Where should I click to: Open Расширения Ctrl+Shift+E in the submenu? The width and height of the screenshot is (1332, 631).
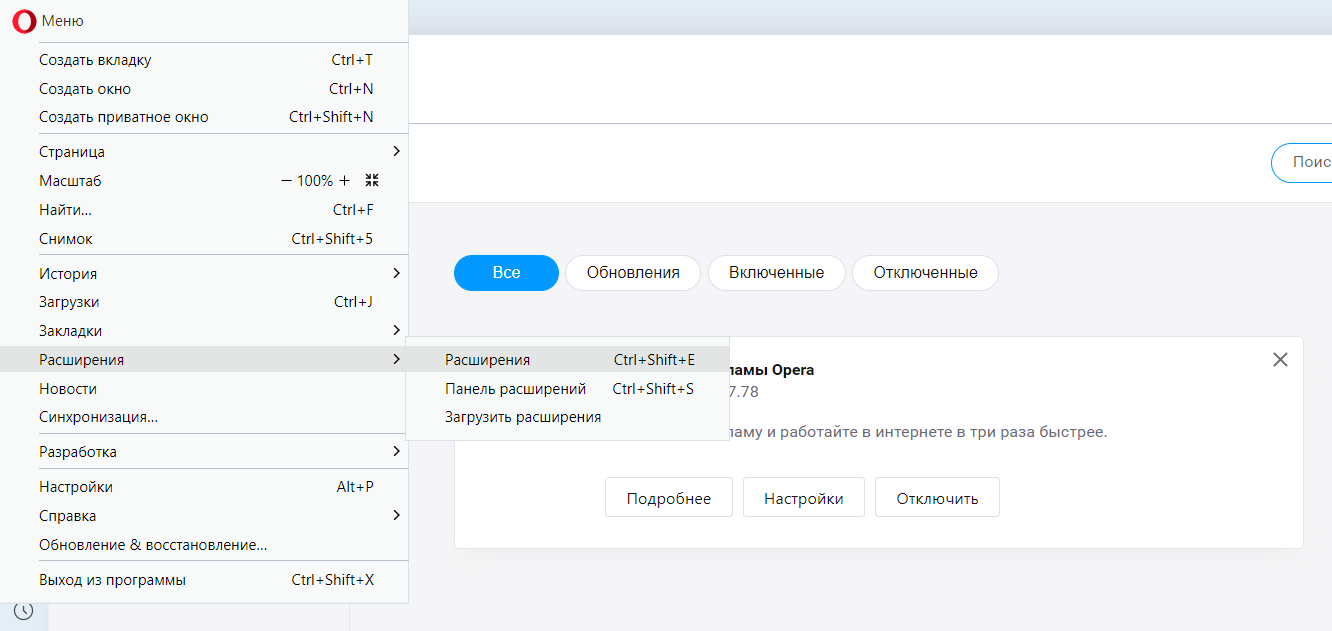coord(568,360)
